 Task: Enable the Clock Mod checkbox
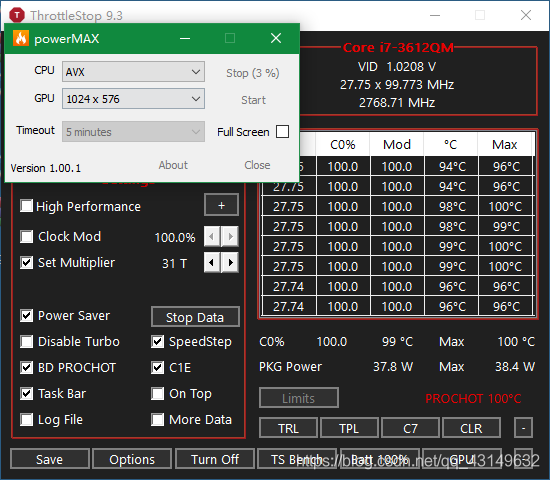pyautogui.click(x=27, y=236)
